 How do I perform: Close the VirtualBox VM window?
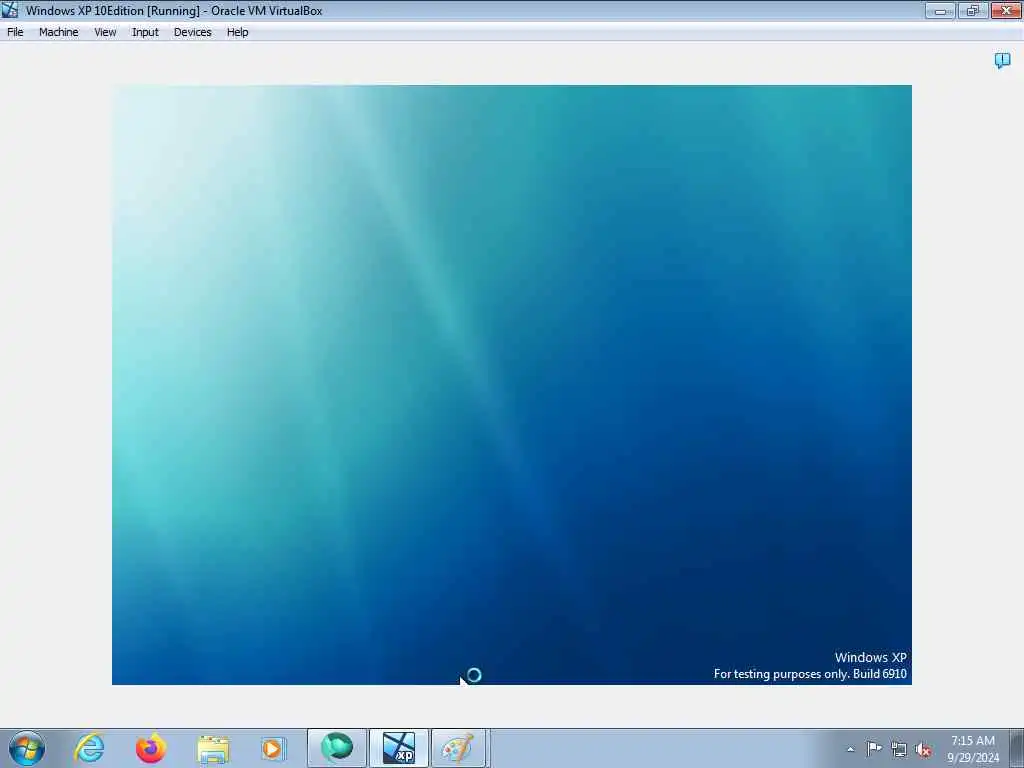pyautogui.click(x=1006, y=10)
